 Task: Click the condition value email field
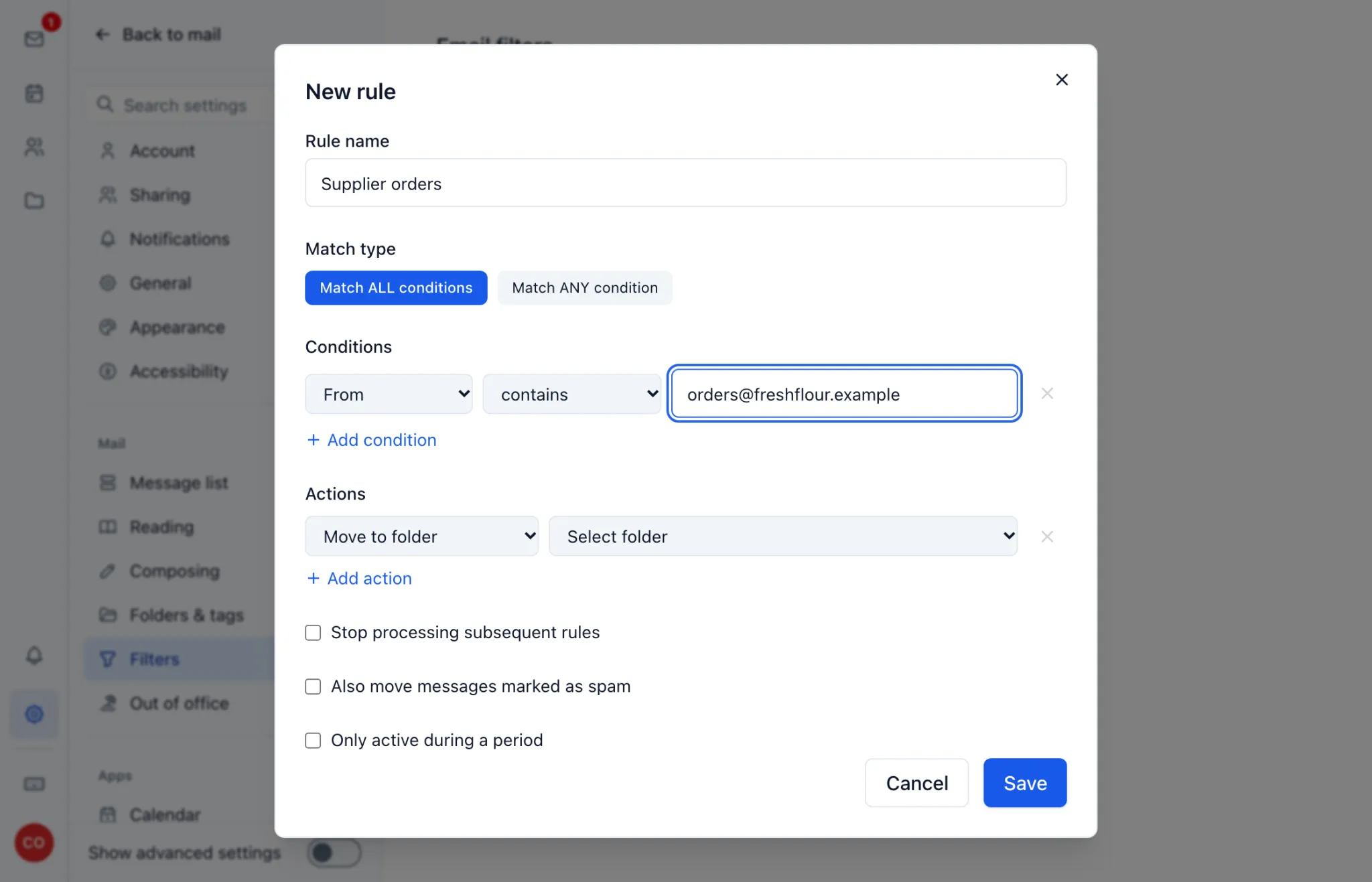coord(844,394)
